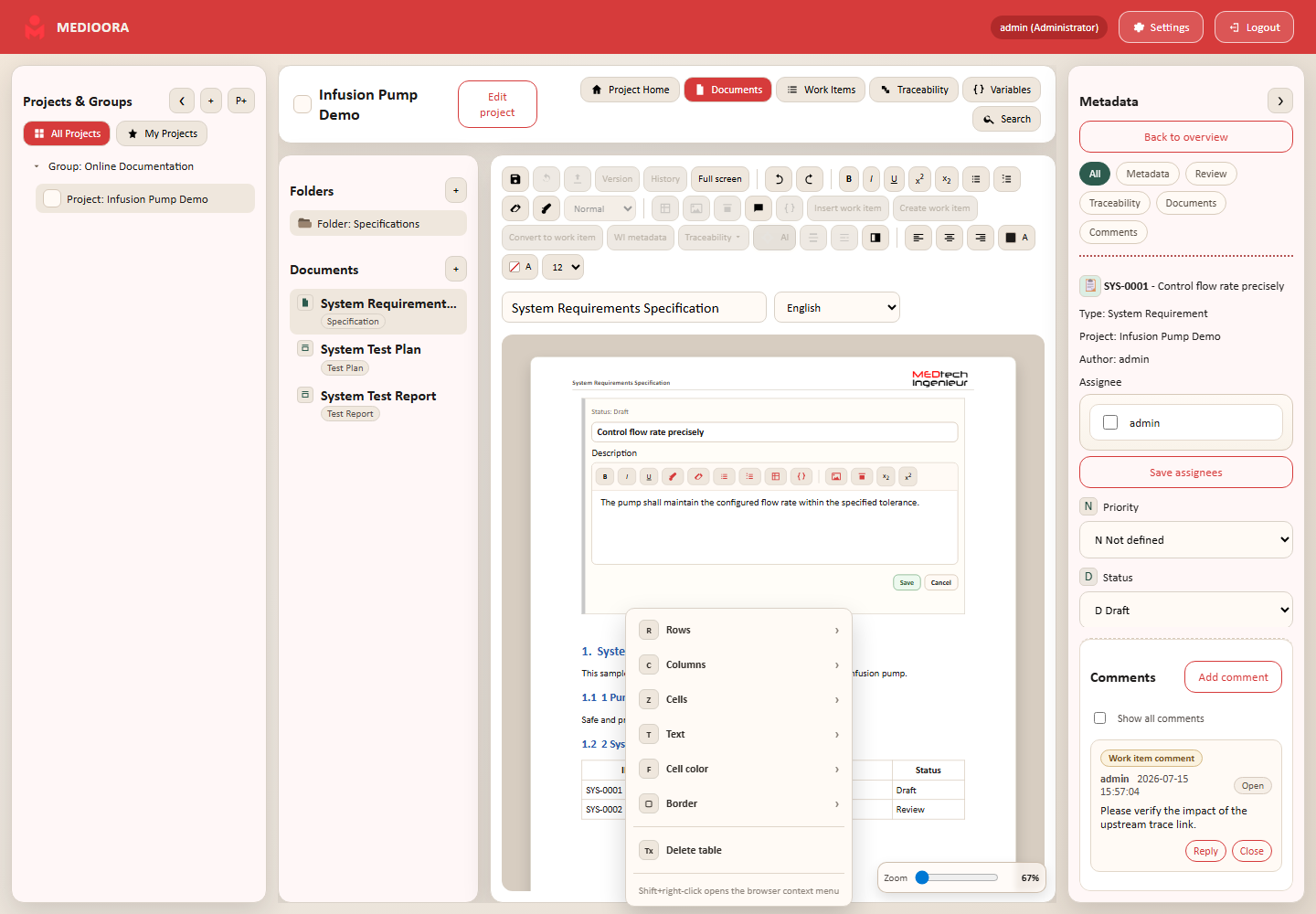Expand the Rows submenu in context menu

tap(738, 630)
